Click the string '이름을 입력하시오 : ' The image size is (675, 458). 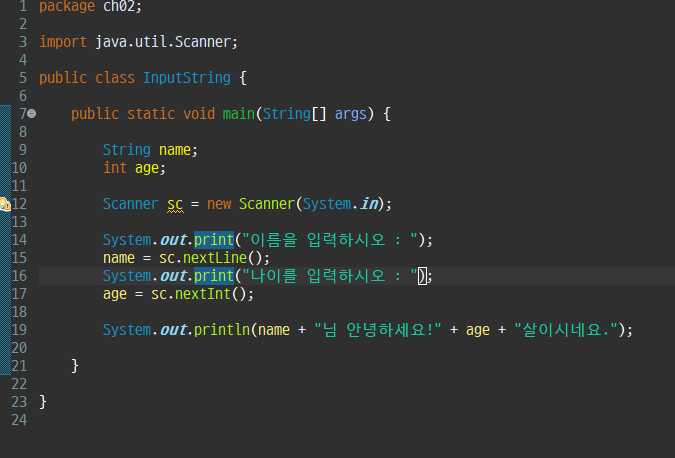[330, 240]
